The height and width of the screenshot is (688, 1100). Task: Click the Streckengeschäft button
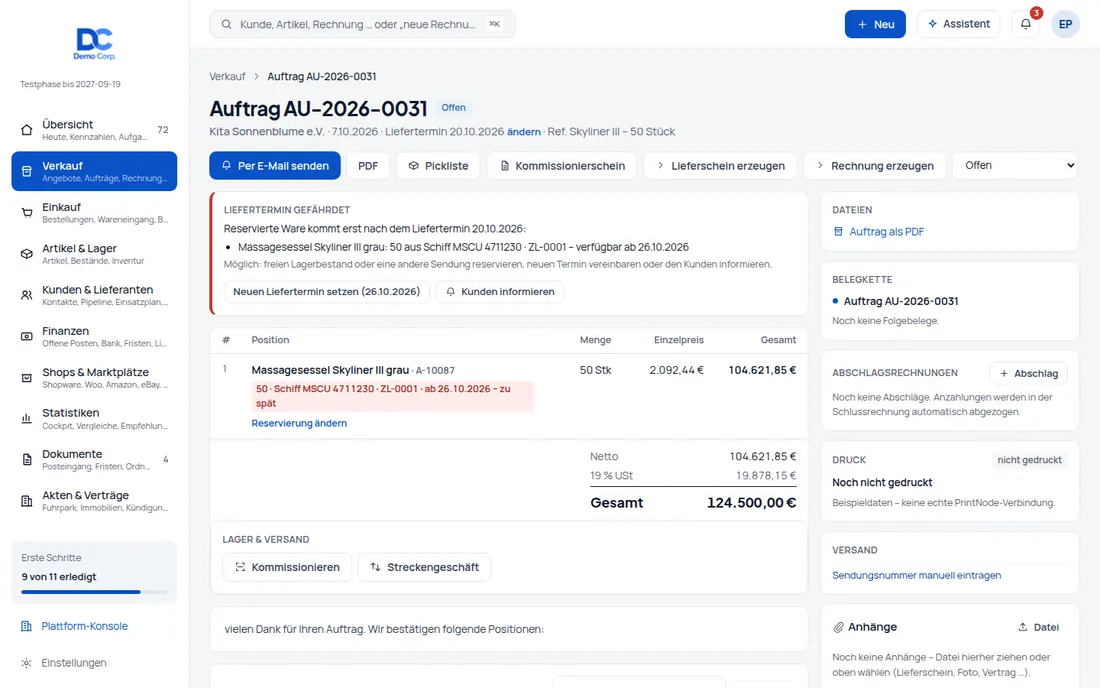pos(424,567)
